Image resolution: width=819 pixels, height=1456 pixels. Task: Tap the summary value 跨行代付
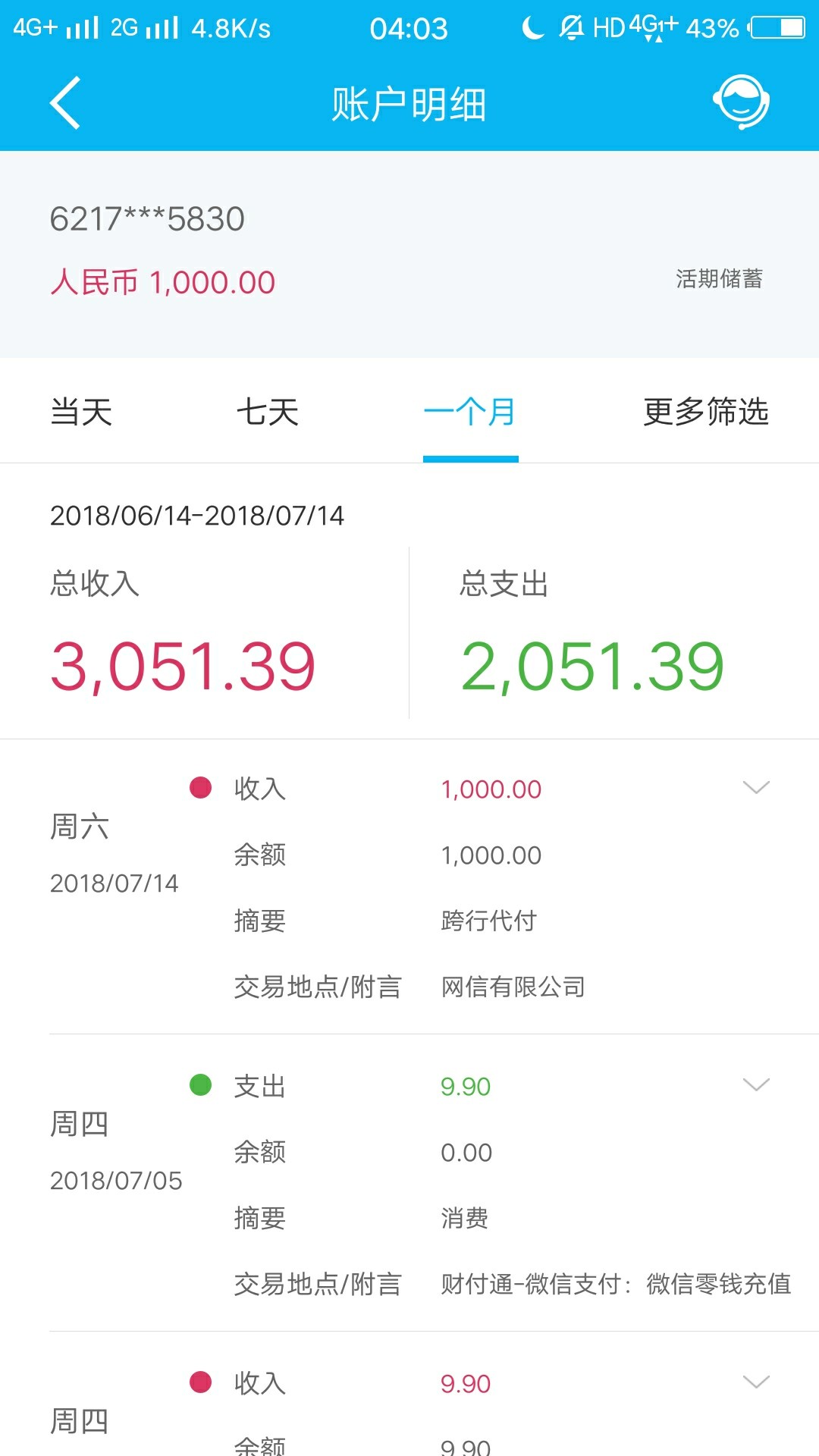pyautogui.click(x=489, y=921)
